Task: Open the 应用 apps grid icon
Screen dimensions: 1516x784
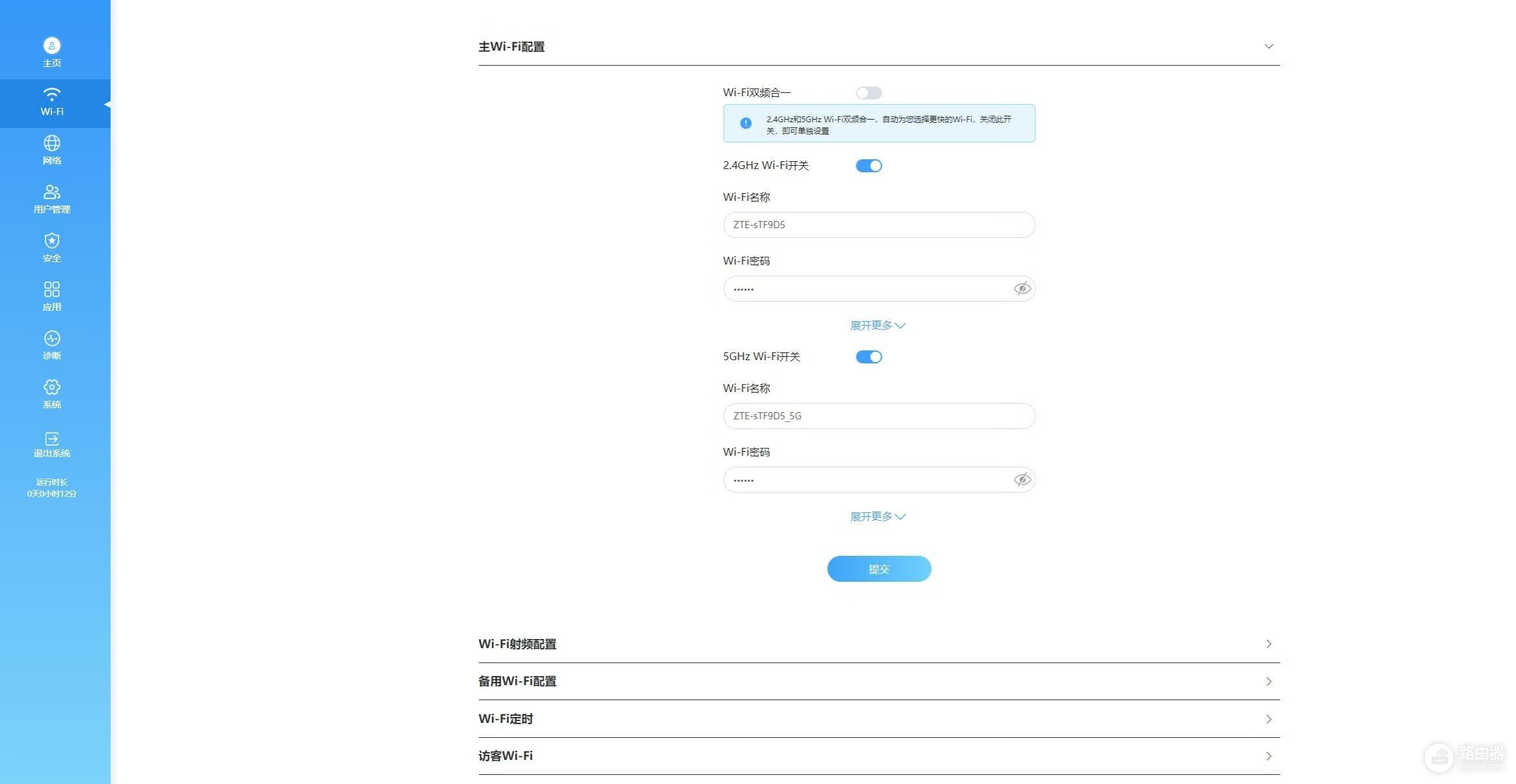Action: (52, 289)
